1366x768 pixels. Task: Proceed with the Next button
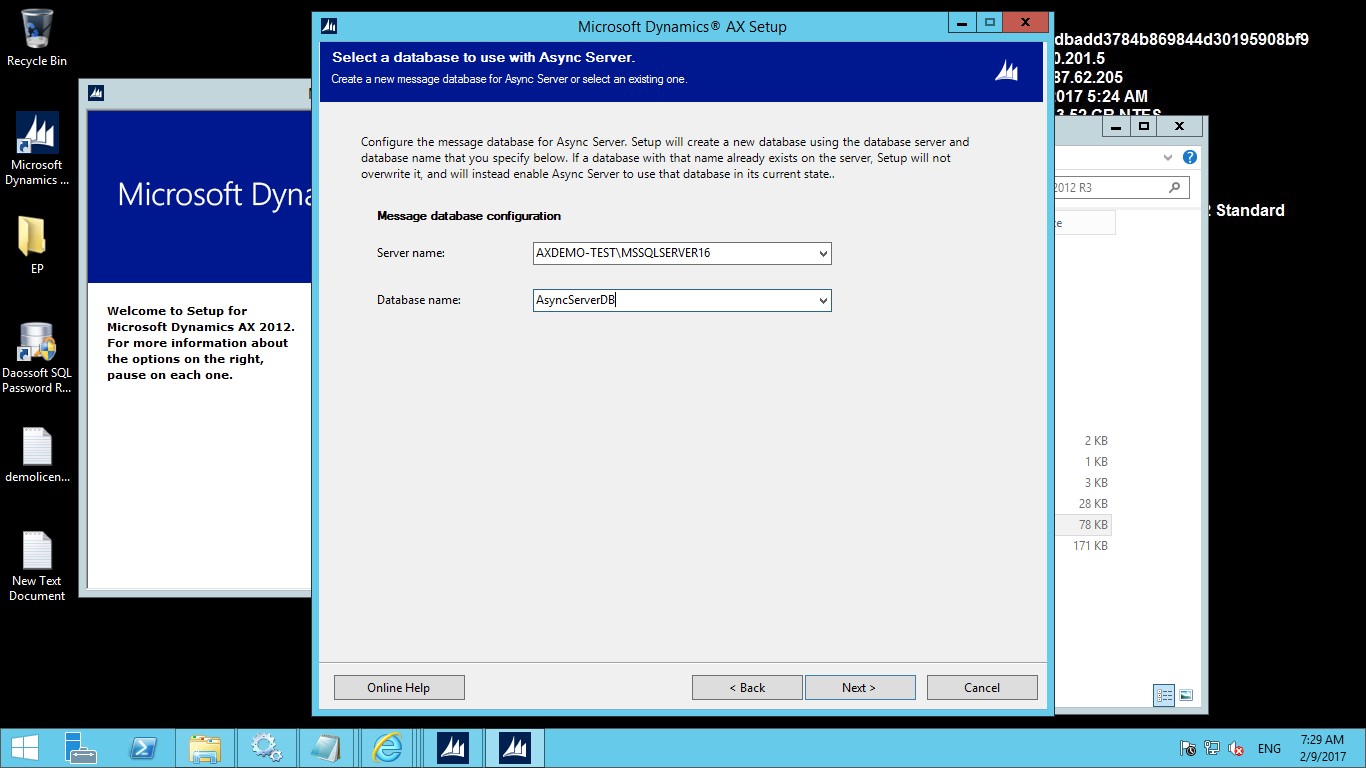tap(860, 687)
